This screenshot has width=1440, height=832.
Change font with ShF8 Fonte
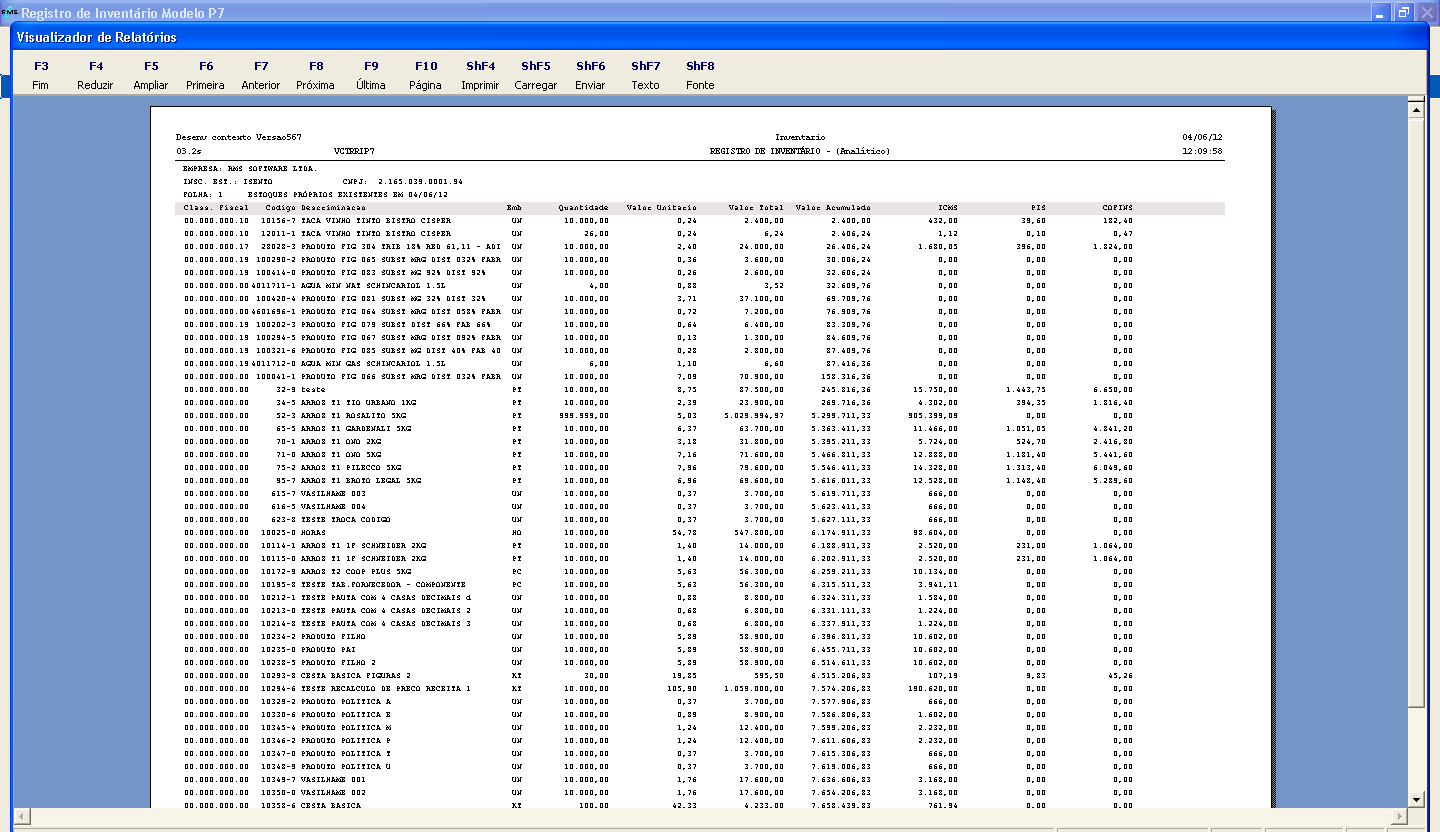[700, 75]
